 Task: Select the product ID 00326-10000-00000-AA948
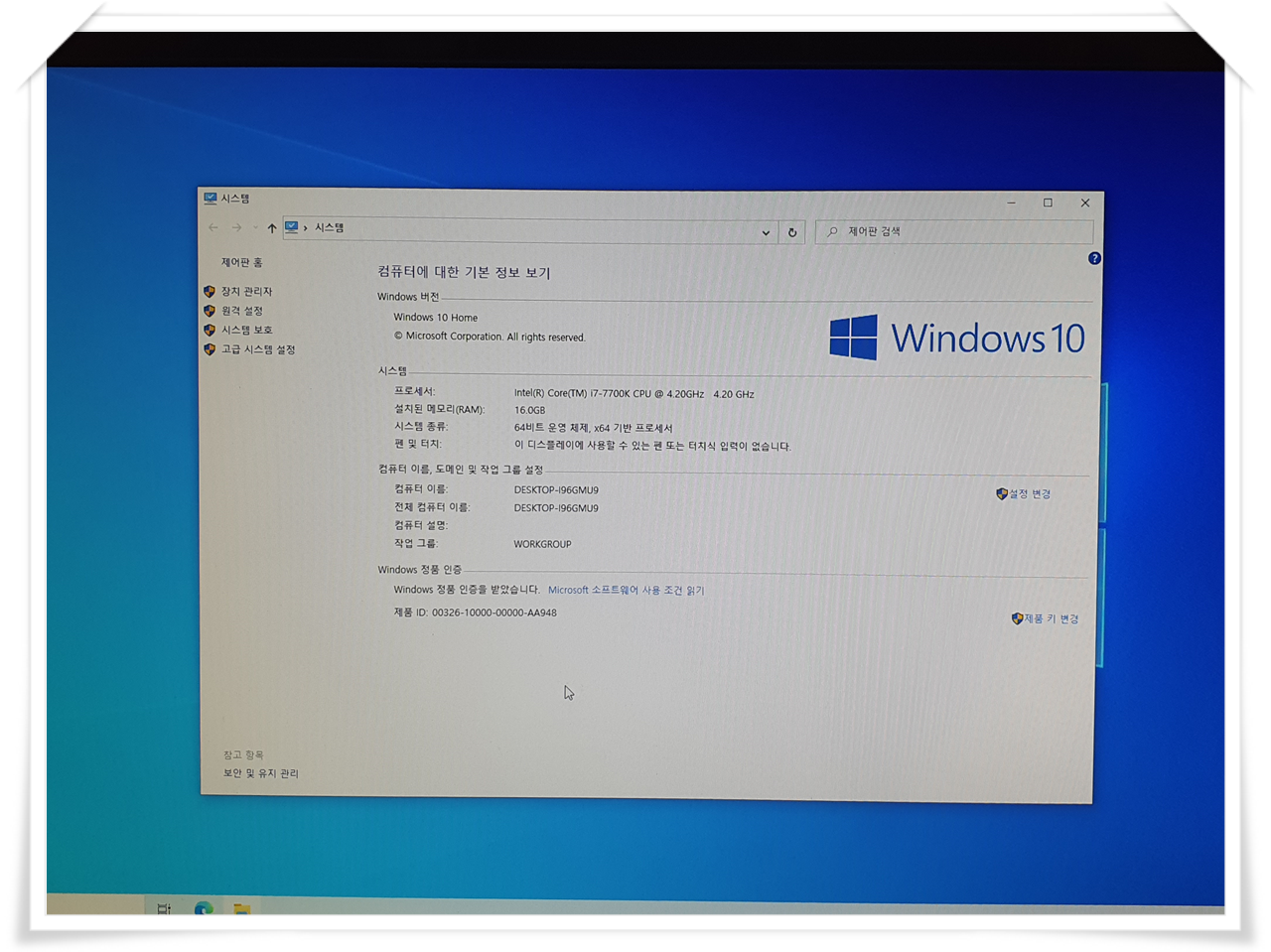pos(494,612)
